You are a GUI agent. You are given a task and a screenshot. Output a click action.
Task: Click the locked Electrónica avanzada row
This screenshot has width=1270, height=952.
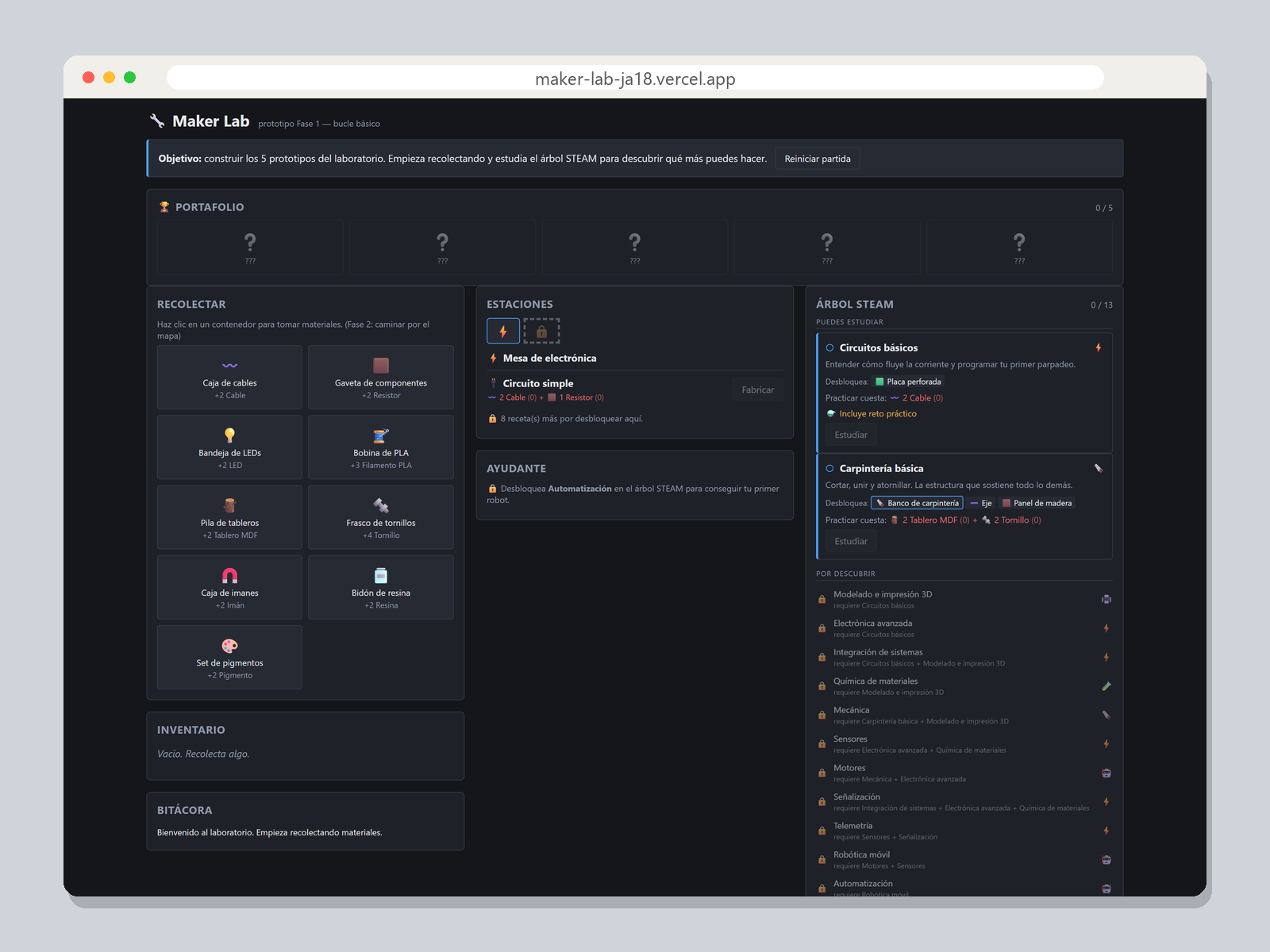pos(964,628)
